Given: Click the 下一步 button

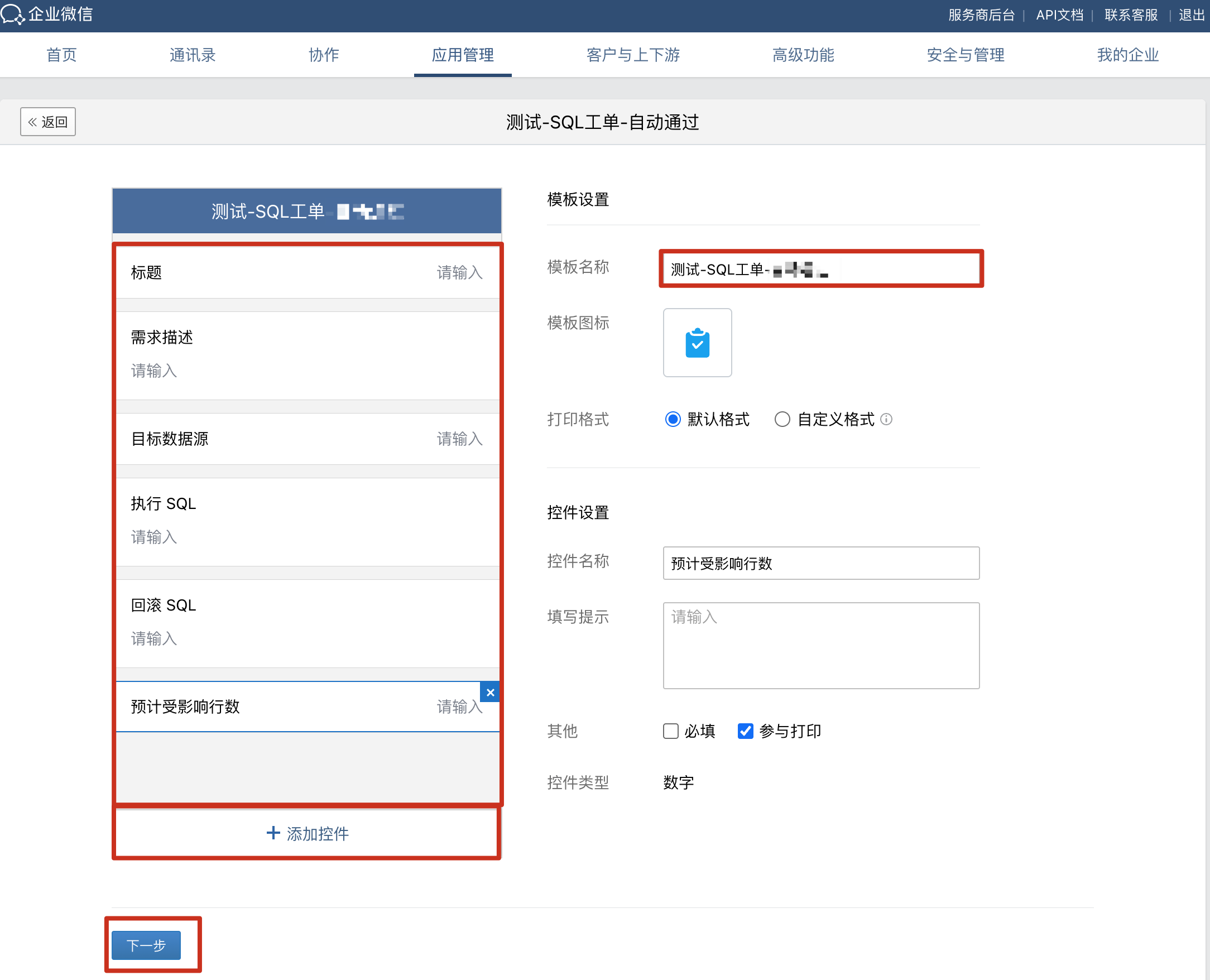Looking at the screenshot, I should tap(146, 945).
